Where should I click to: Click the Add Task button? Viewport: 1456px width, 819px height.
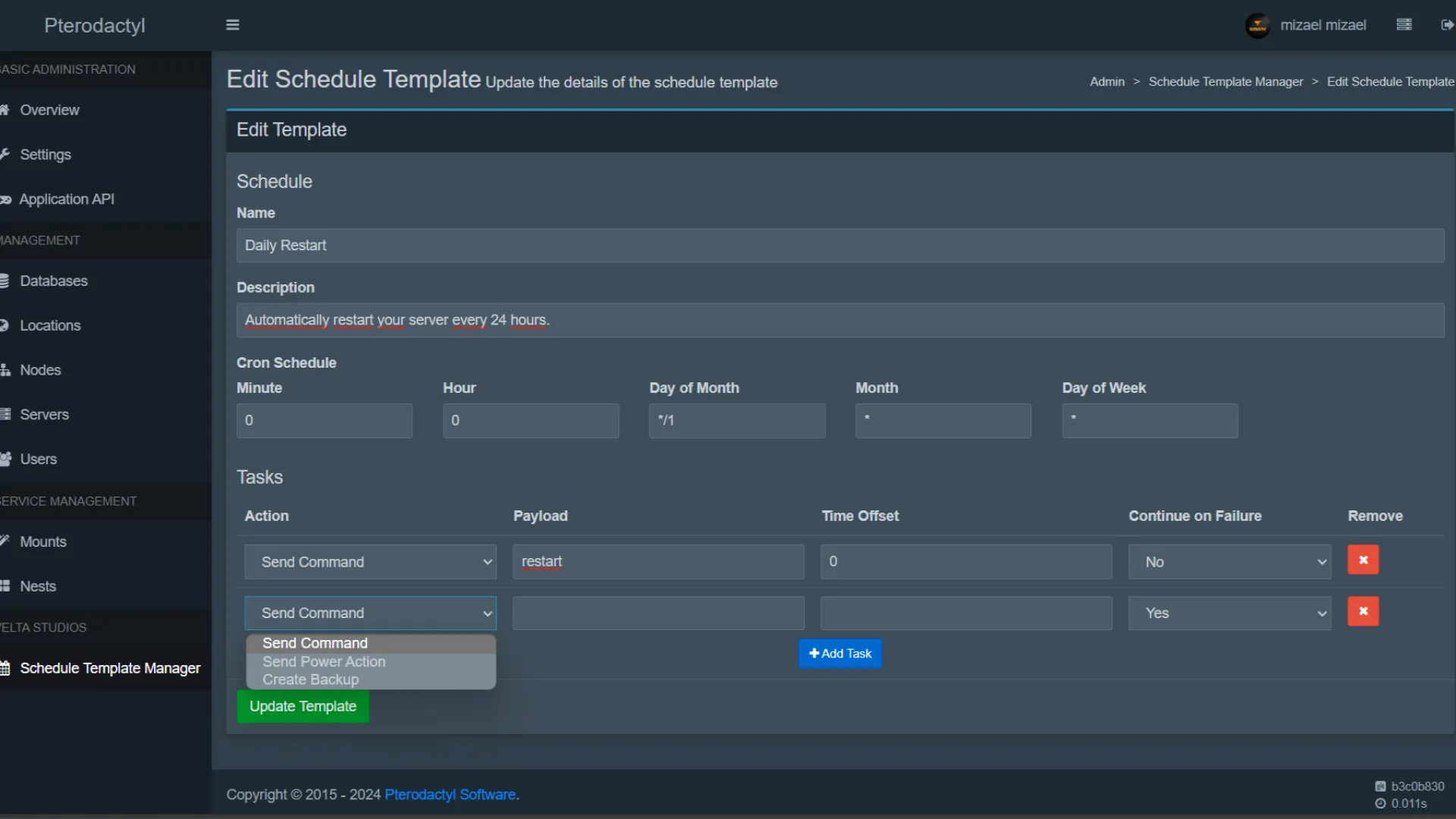click(840, 653)
